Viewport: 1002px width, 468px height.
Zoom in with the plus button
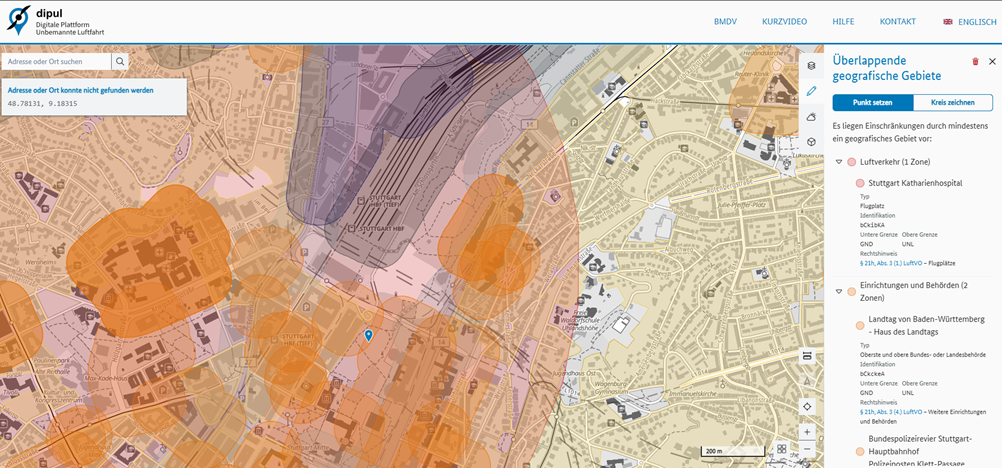tap(807, 432)
